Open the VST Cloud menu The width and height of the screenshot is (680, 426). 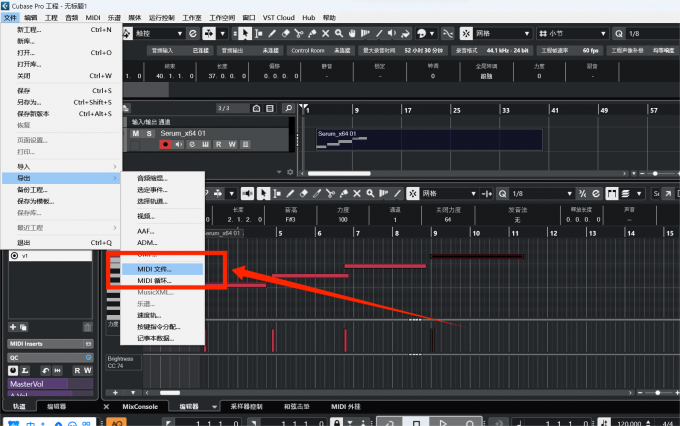click(278, 18)
